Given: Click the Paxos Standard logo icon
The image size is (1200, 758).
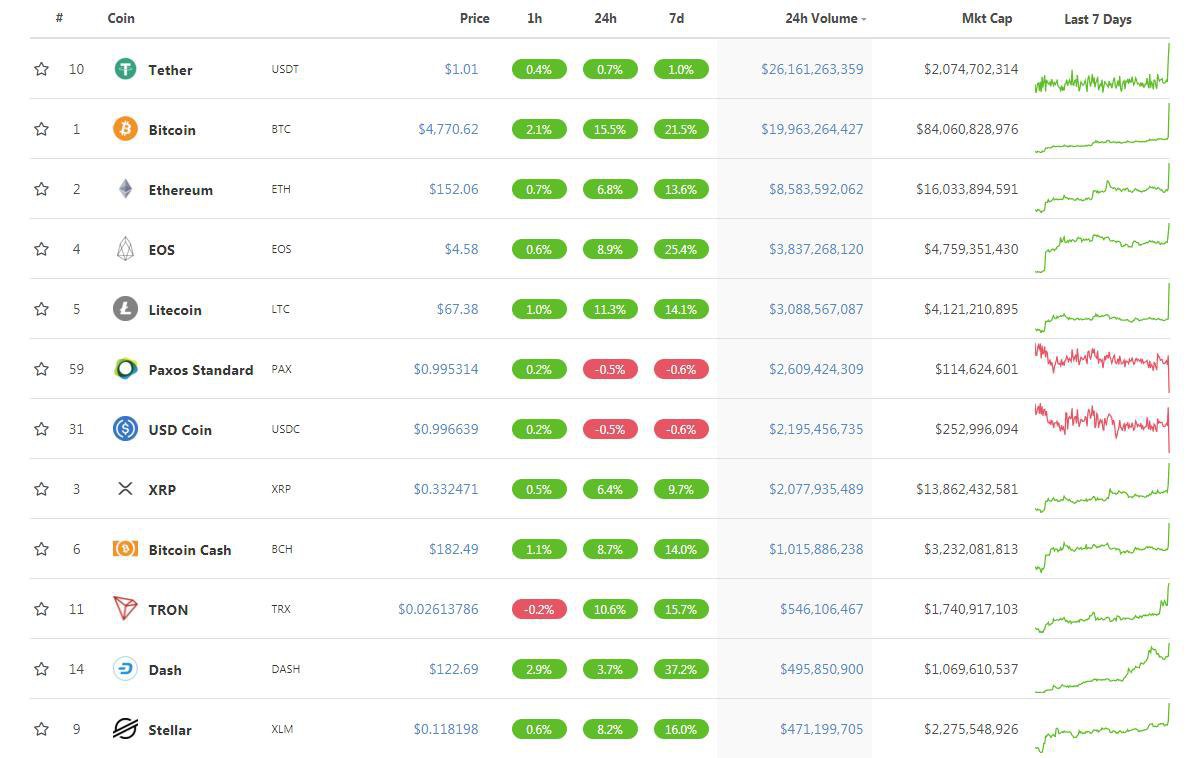Looking at the screenshot, I should pos(125,369).
